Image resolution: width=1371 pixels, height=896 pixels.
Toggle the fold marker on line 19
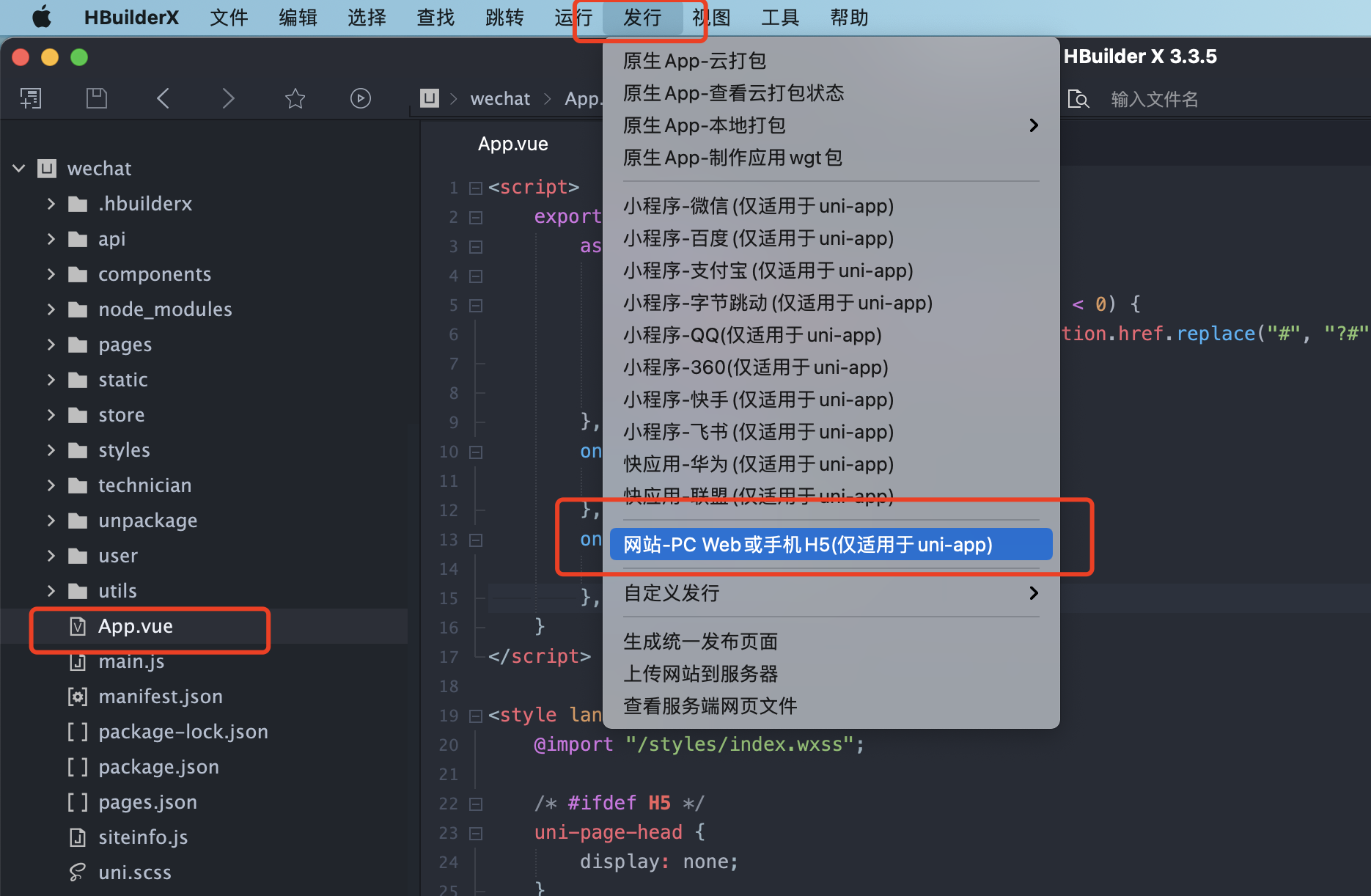476,716
